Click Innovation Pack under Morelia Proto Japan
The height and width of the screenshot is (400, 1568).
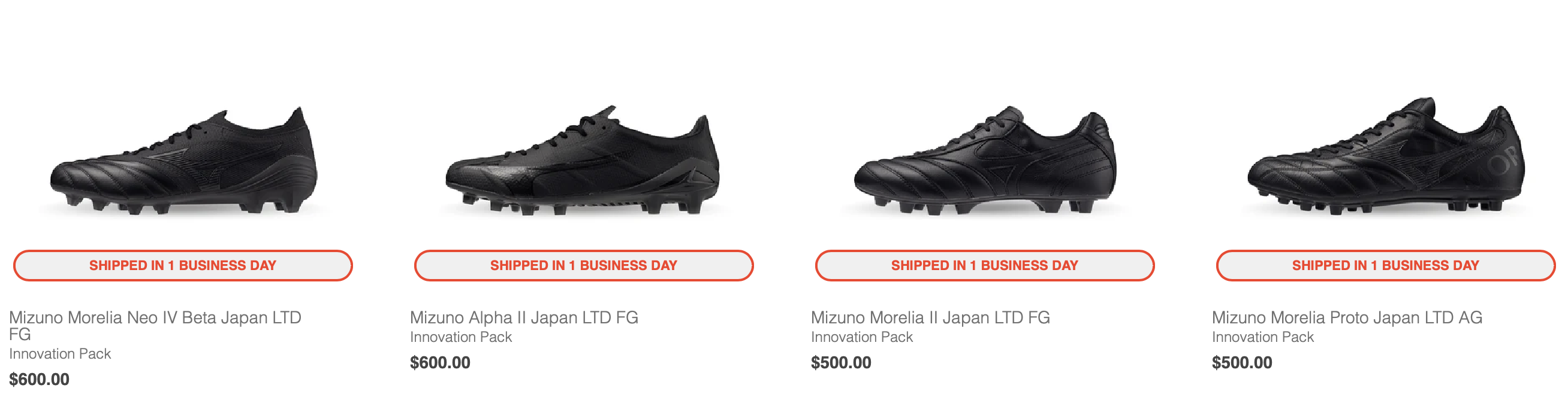point(1263,337)
